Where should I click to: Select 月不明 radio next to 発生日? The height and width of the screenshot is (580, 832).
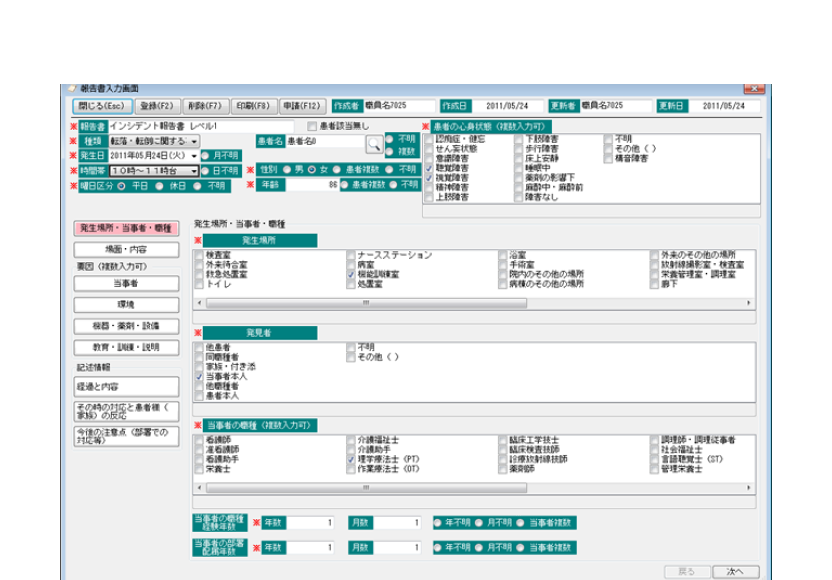click(205, 156)
